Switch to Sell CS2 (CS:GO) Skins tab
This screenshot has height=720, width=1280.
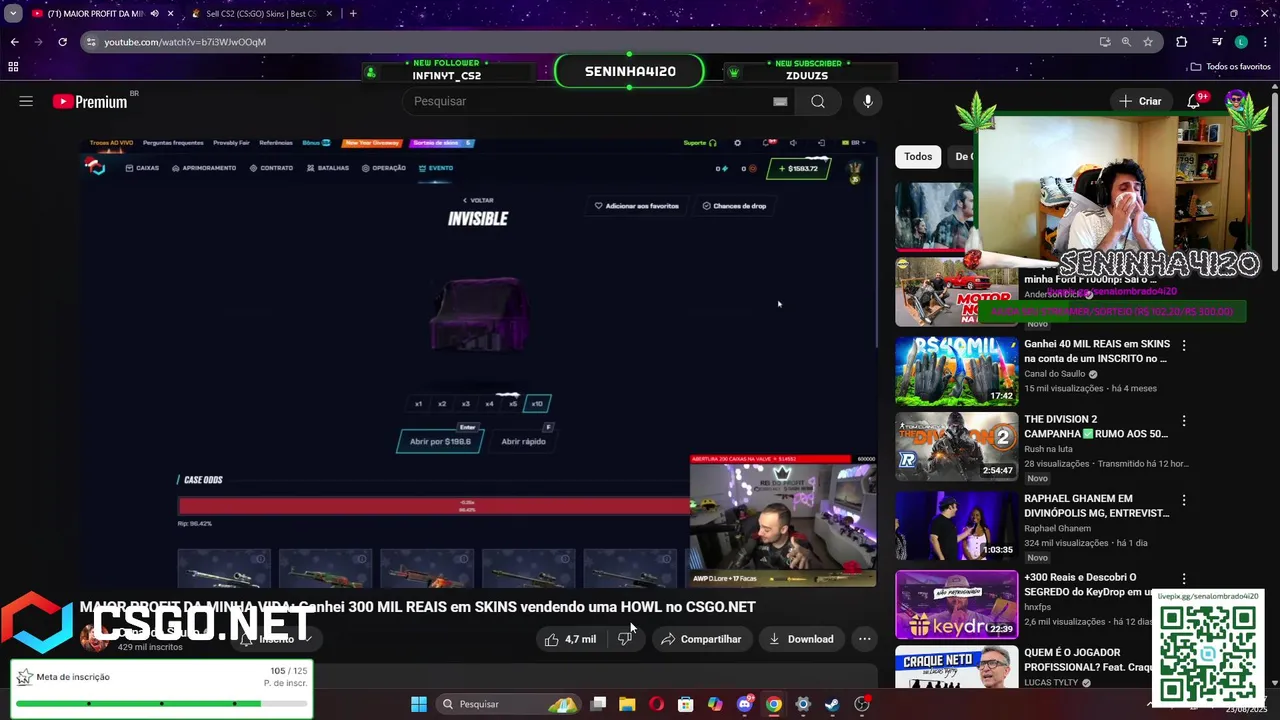point(262,14)
